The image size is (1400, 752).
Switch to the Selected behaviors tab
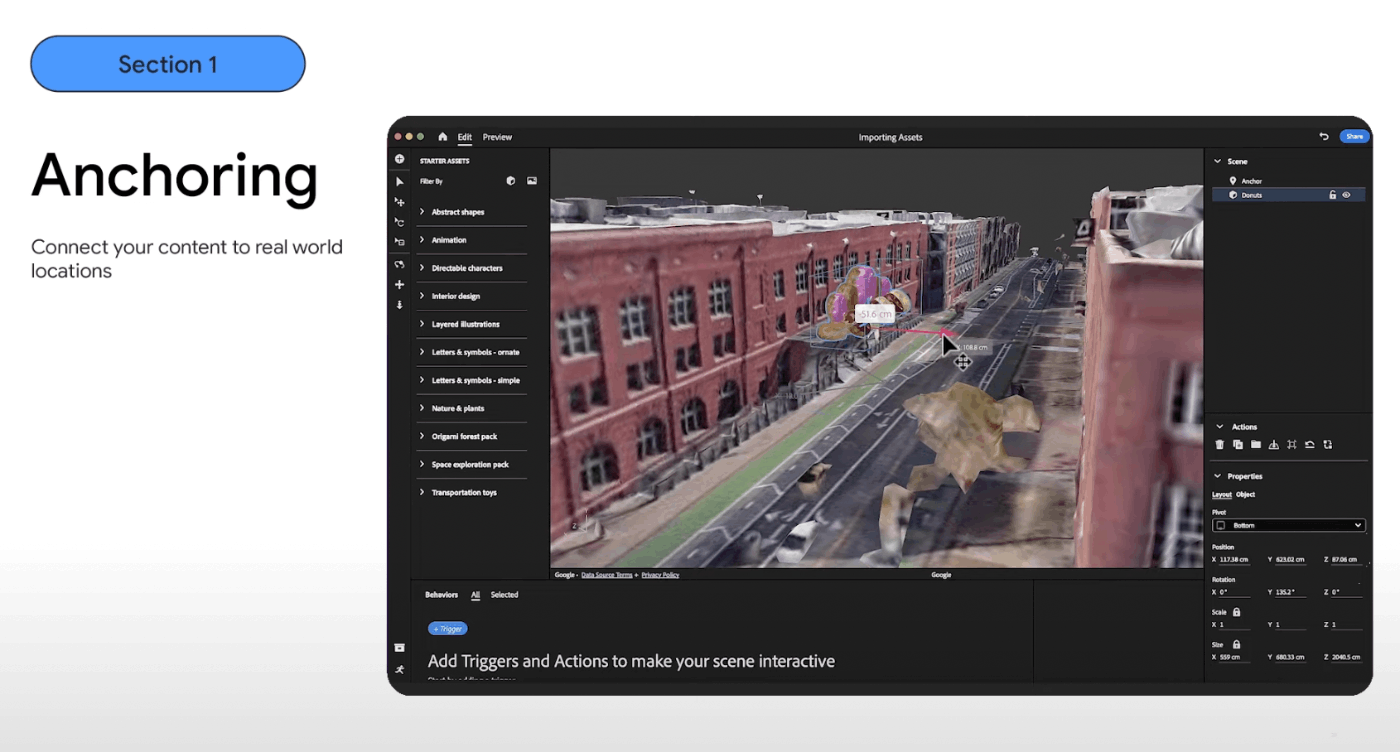point(505,594)
